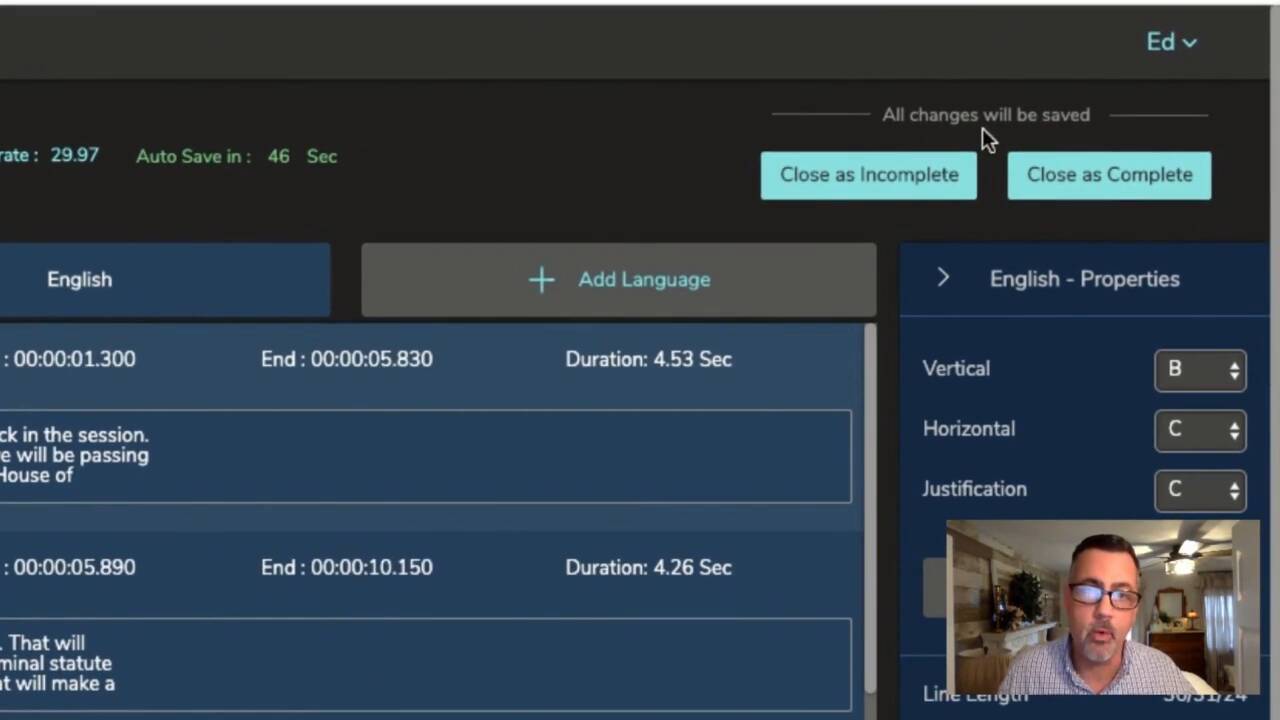Image resolution: width=1280 pixels, height=720 pixels.
Task: Collapse the English - Properties panel chevron
Action: pyautogui.click(x=943, y=279)
